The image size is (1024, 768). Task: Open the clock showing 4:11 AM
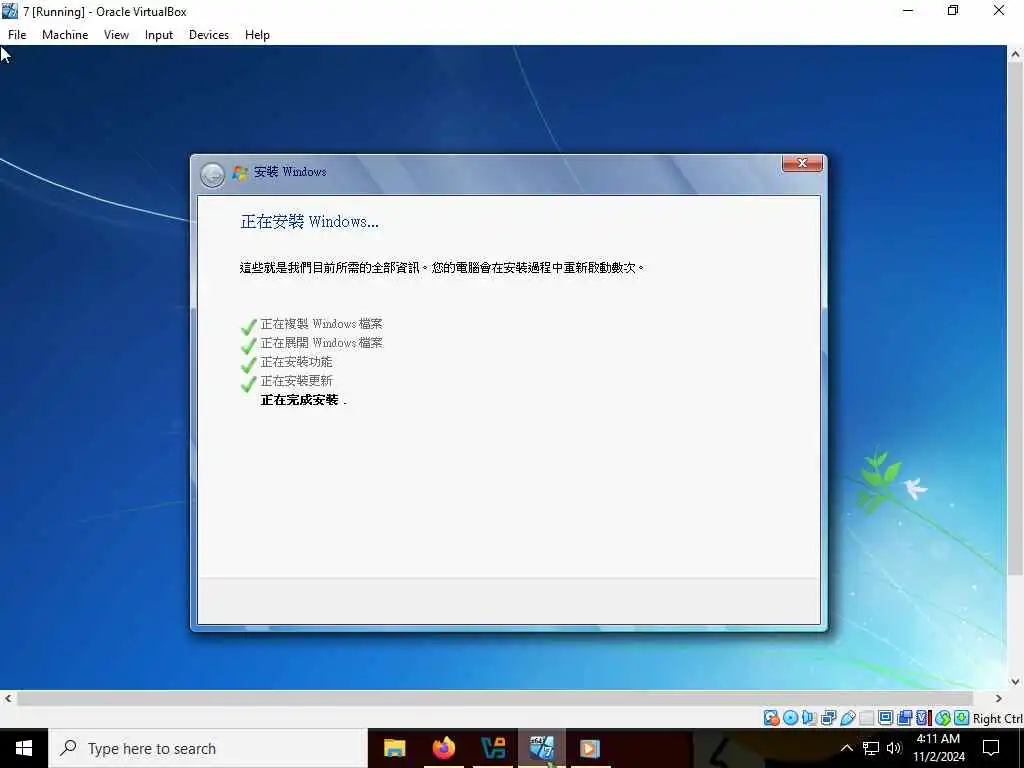(x=938, y=748)
